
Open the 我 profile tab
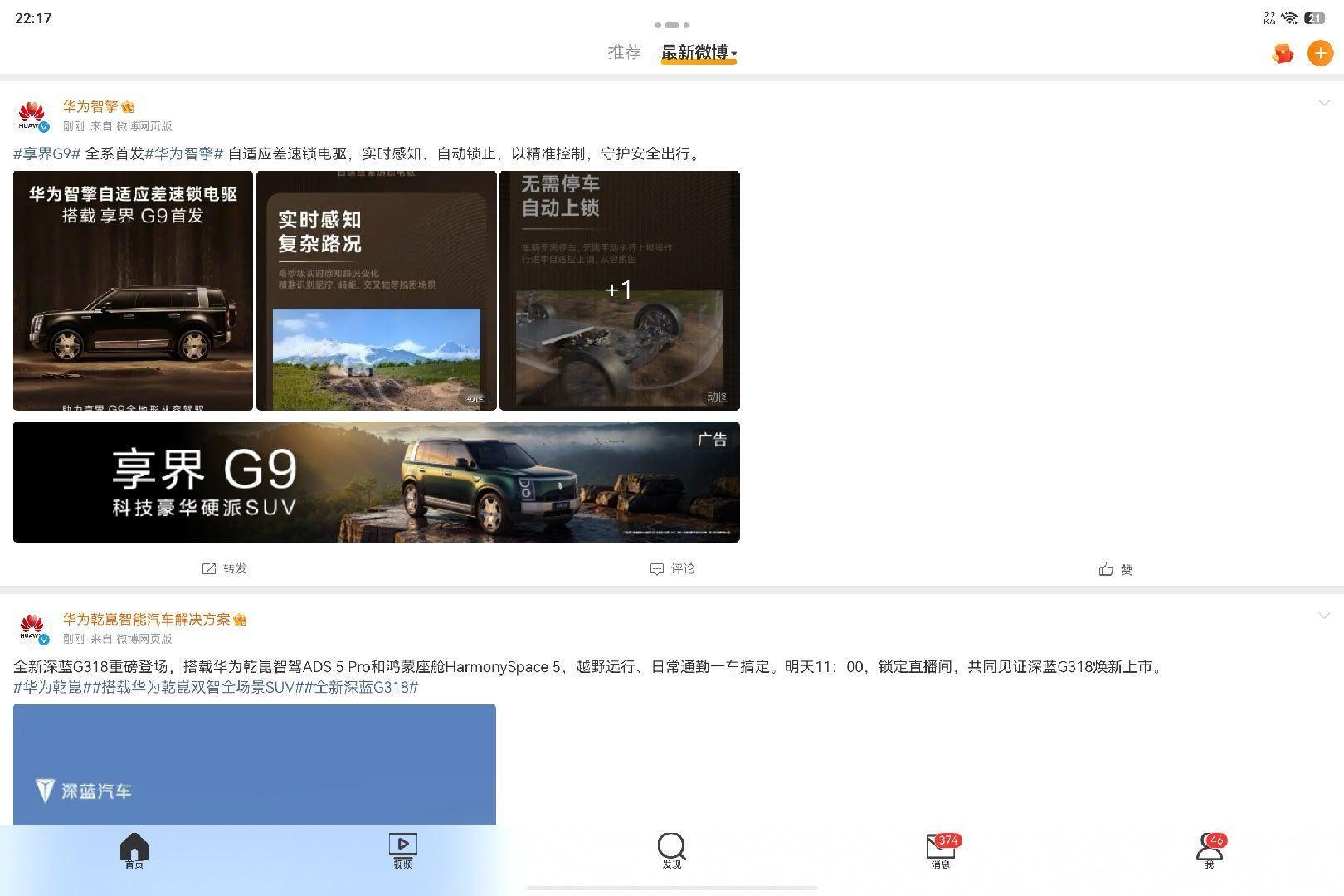[x=1210, y=851]
